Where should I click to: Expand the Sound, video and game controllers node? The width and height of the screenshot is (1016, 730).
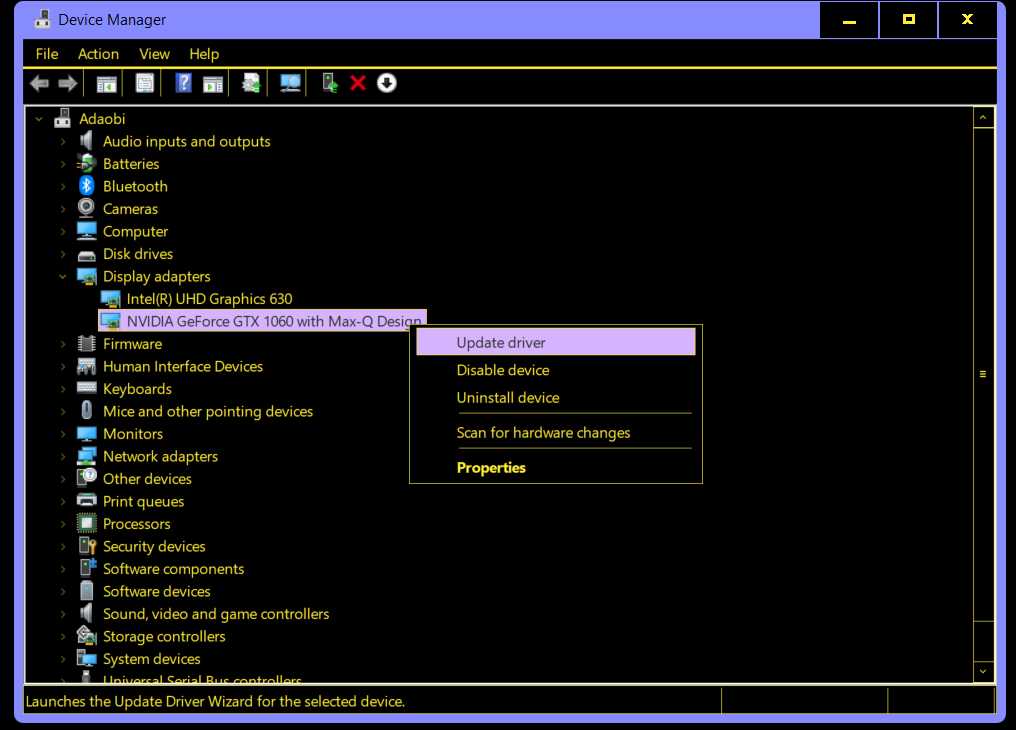tap(63, 614)
